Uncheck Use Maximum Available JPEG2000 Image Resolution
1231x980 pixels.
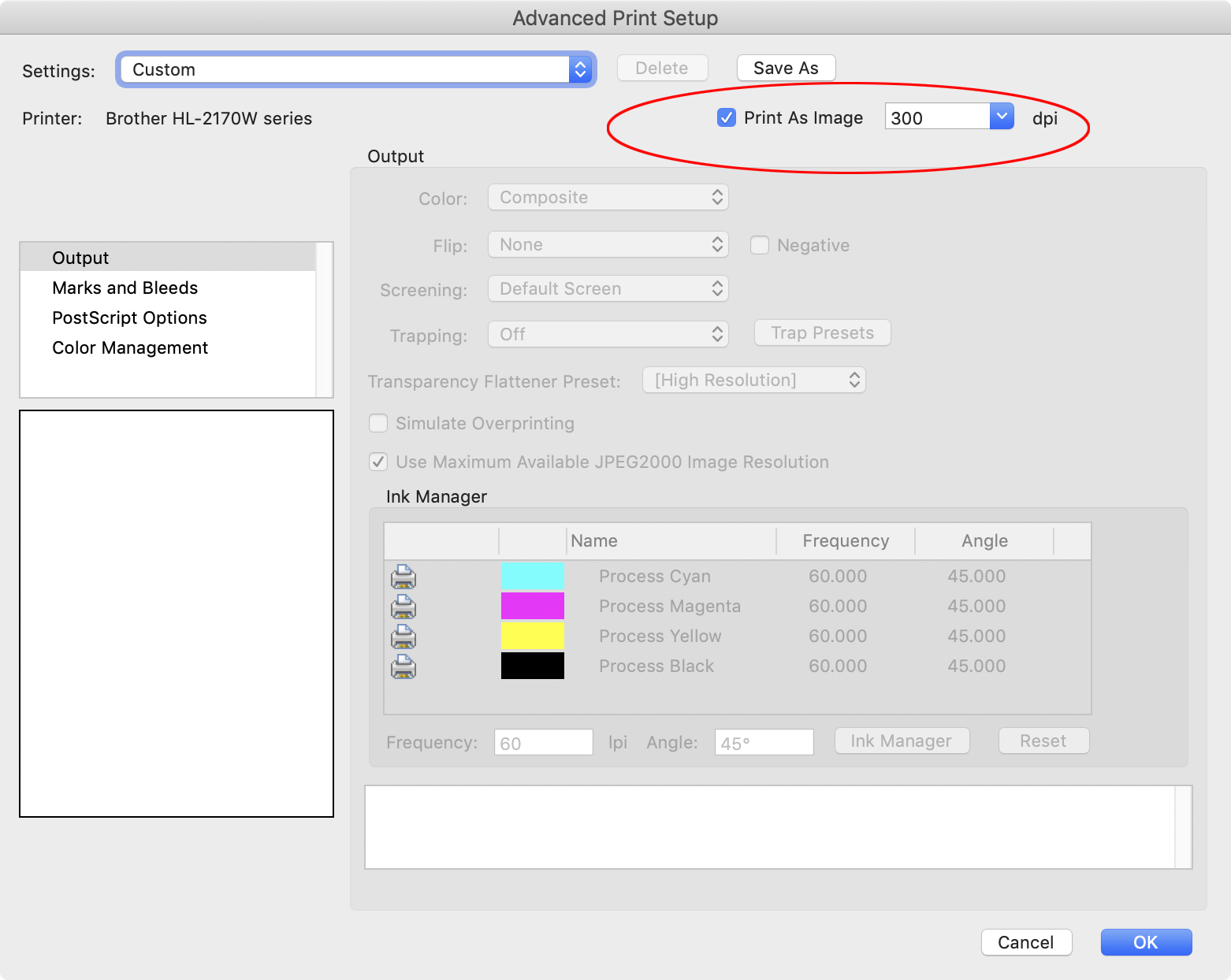[378, 462]
